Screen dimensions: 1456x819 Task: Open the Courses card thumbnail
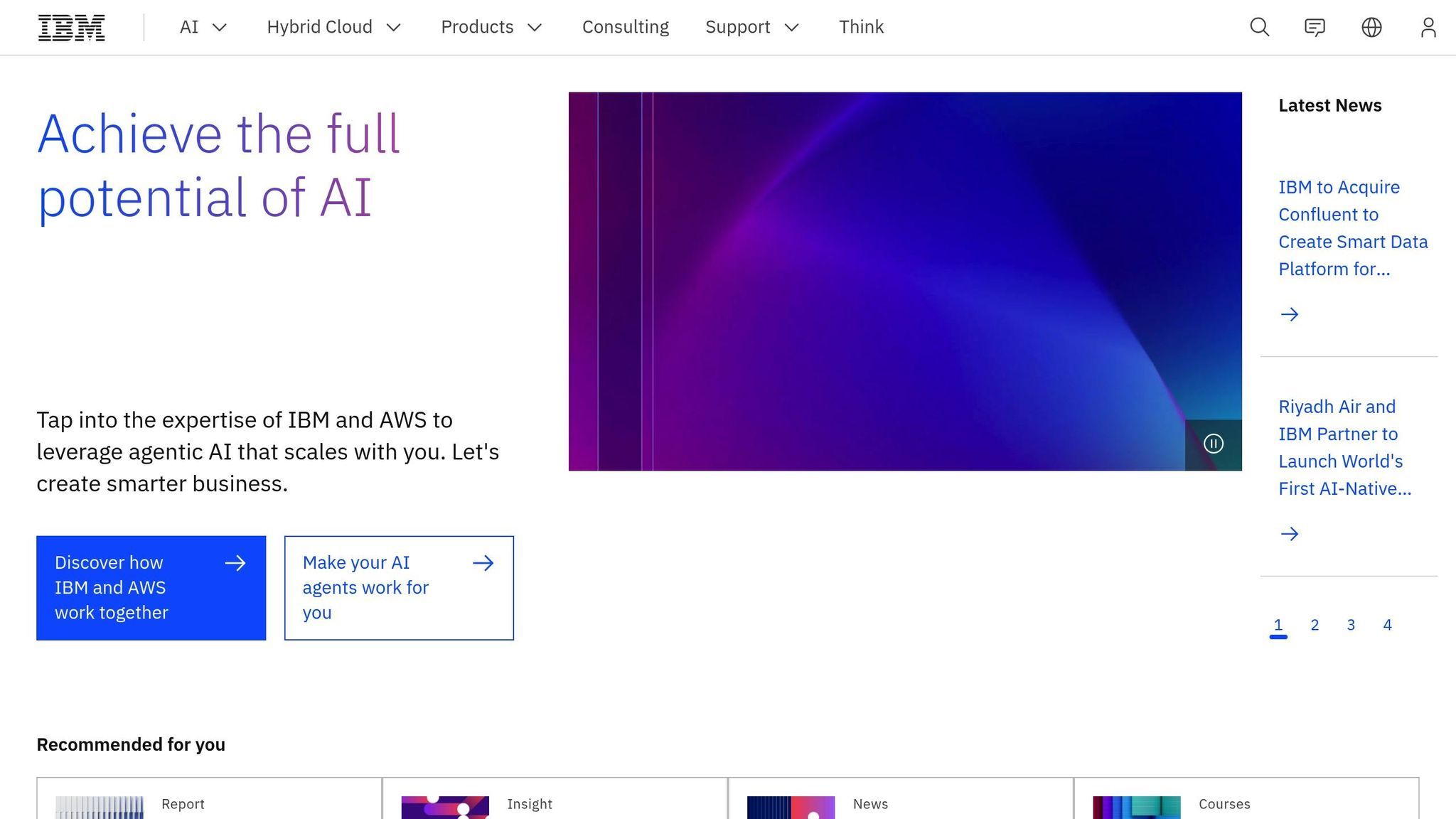[1136, 808]
